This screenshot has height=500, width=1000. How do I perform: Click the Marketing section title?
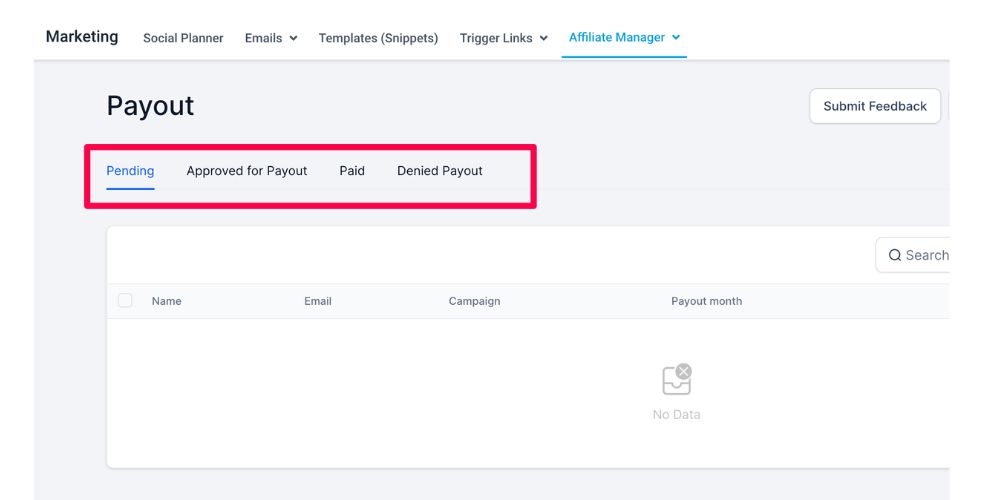[82, 37]
